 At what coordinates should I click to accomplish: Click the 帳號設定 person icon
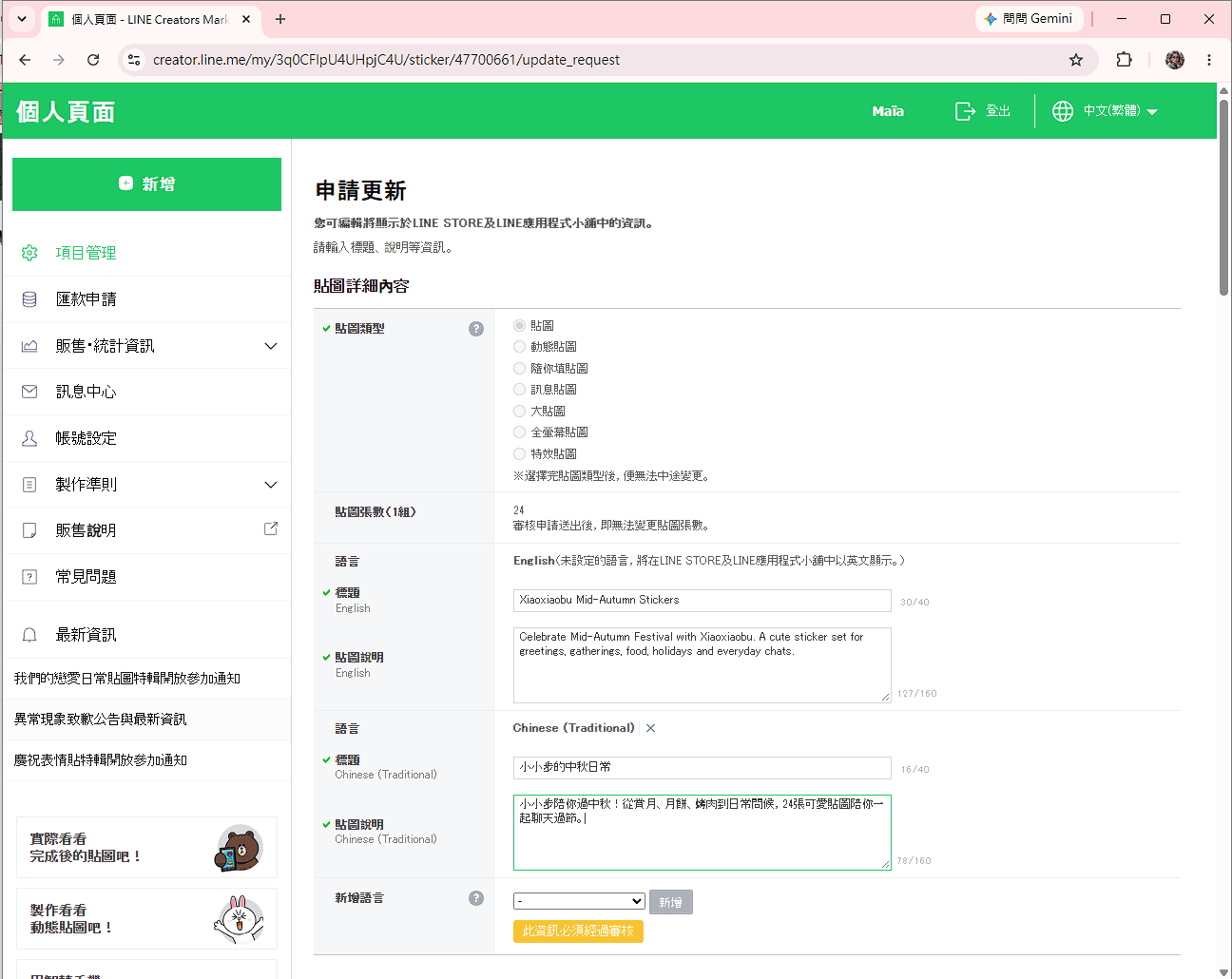29,438
